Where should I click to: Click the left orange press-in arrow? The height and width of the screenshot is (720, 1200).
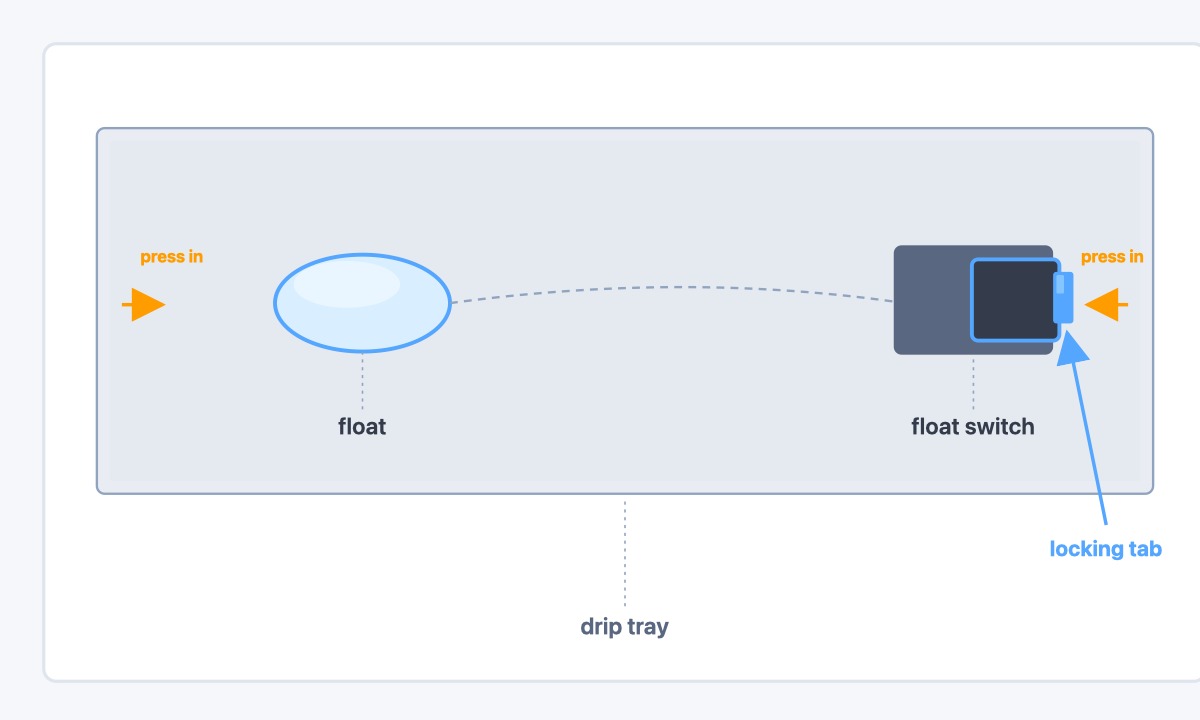coord(144,305)
